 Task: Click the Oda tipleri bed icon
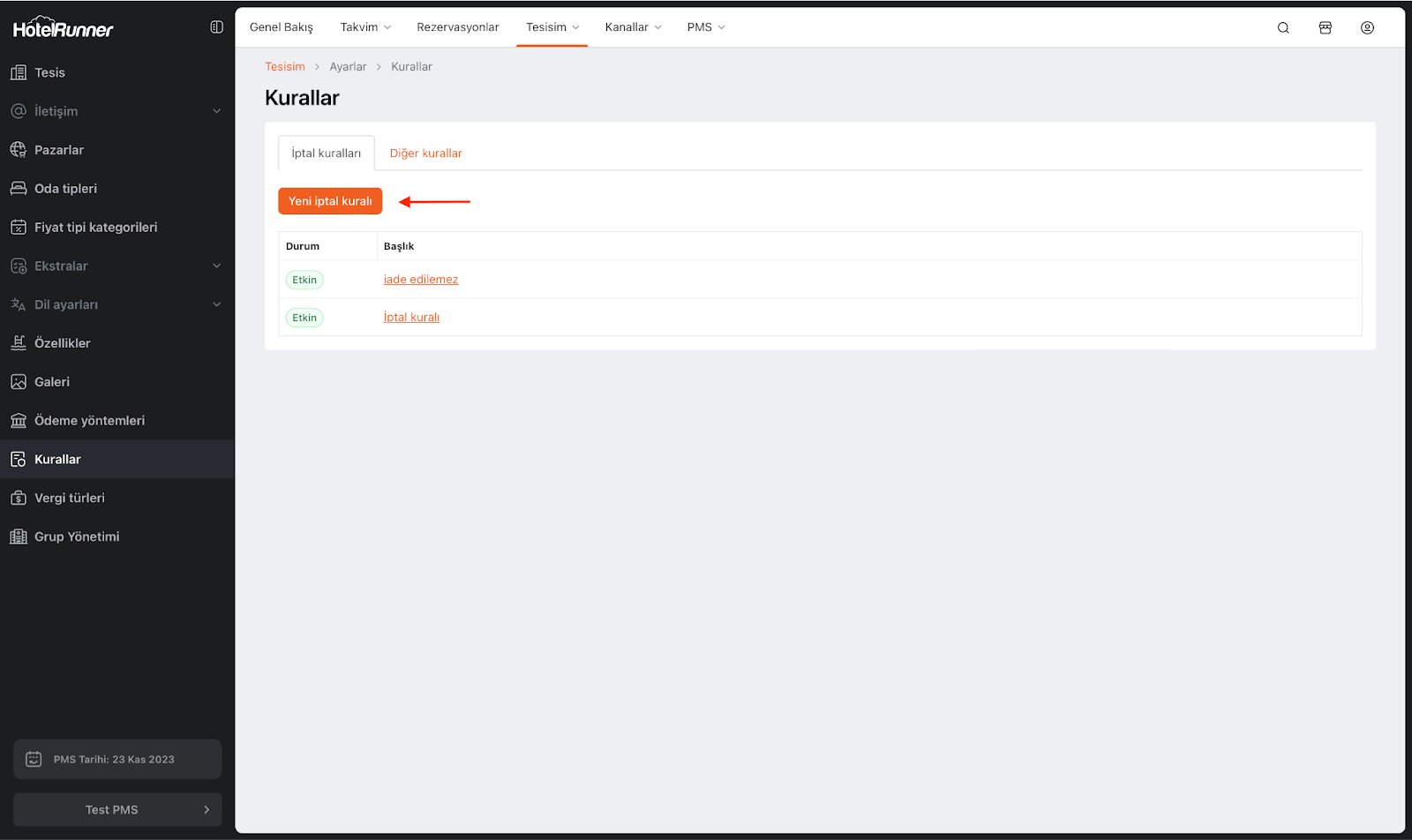[19, 189]
